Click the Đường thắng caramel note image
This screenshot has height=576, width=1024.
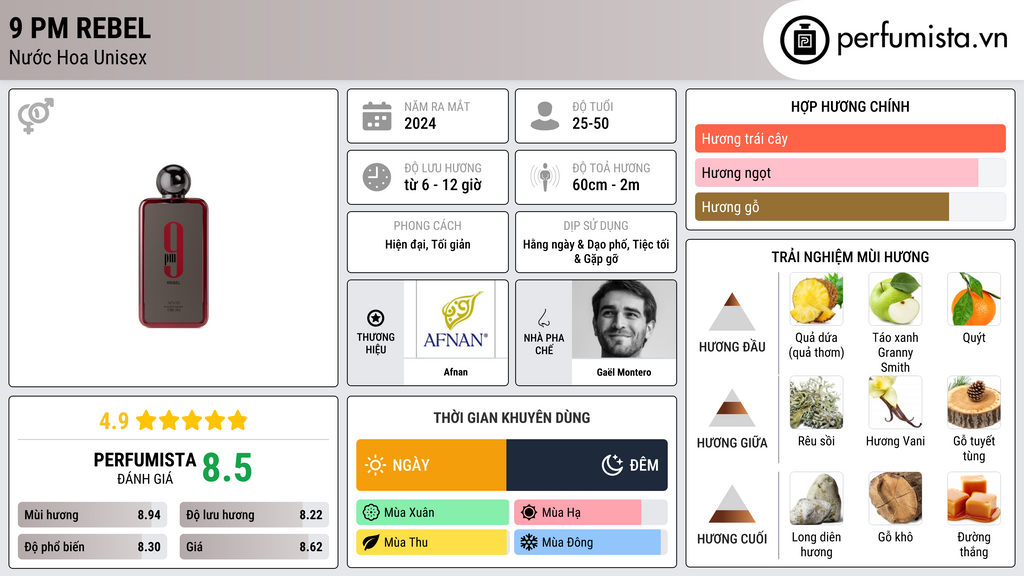coord(973,498)
